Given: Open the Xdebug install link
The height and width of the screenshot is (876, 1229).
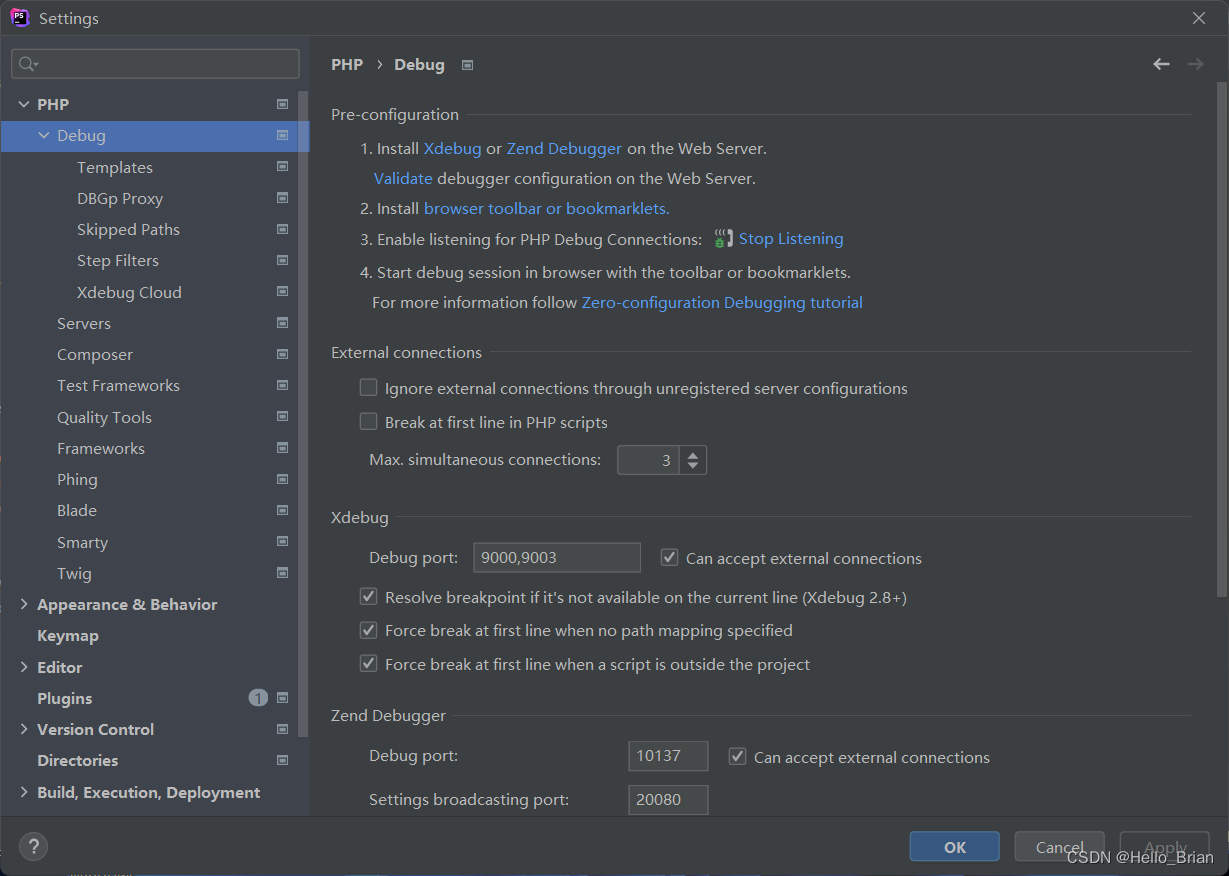Looking at the screenshot, I should click(x=453, y=148).
